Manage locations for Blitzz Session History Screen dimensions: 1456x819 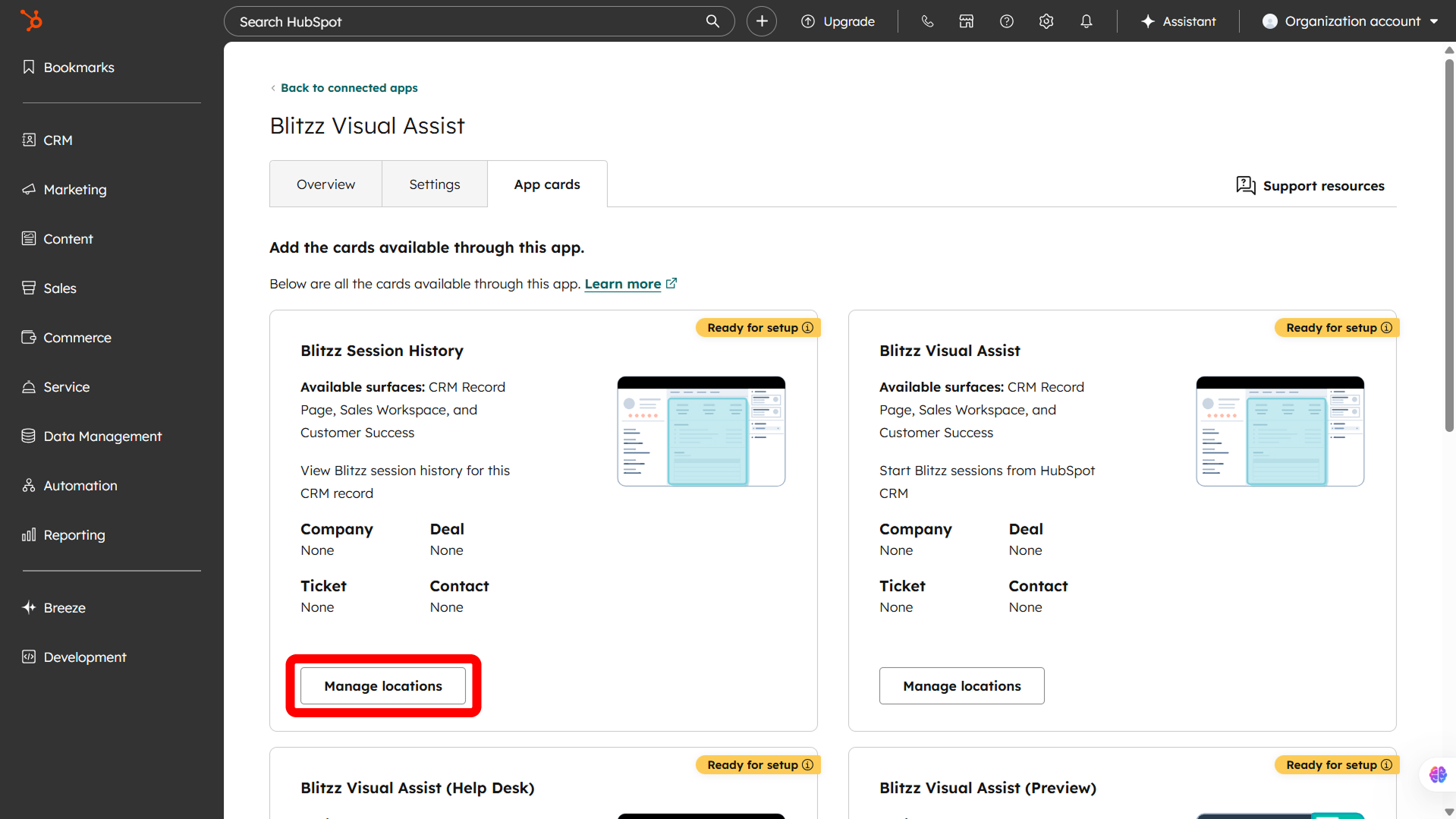click(383, 686)
